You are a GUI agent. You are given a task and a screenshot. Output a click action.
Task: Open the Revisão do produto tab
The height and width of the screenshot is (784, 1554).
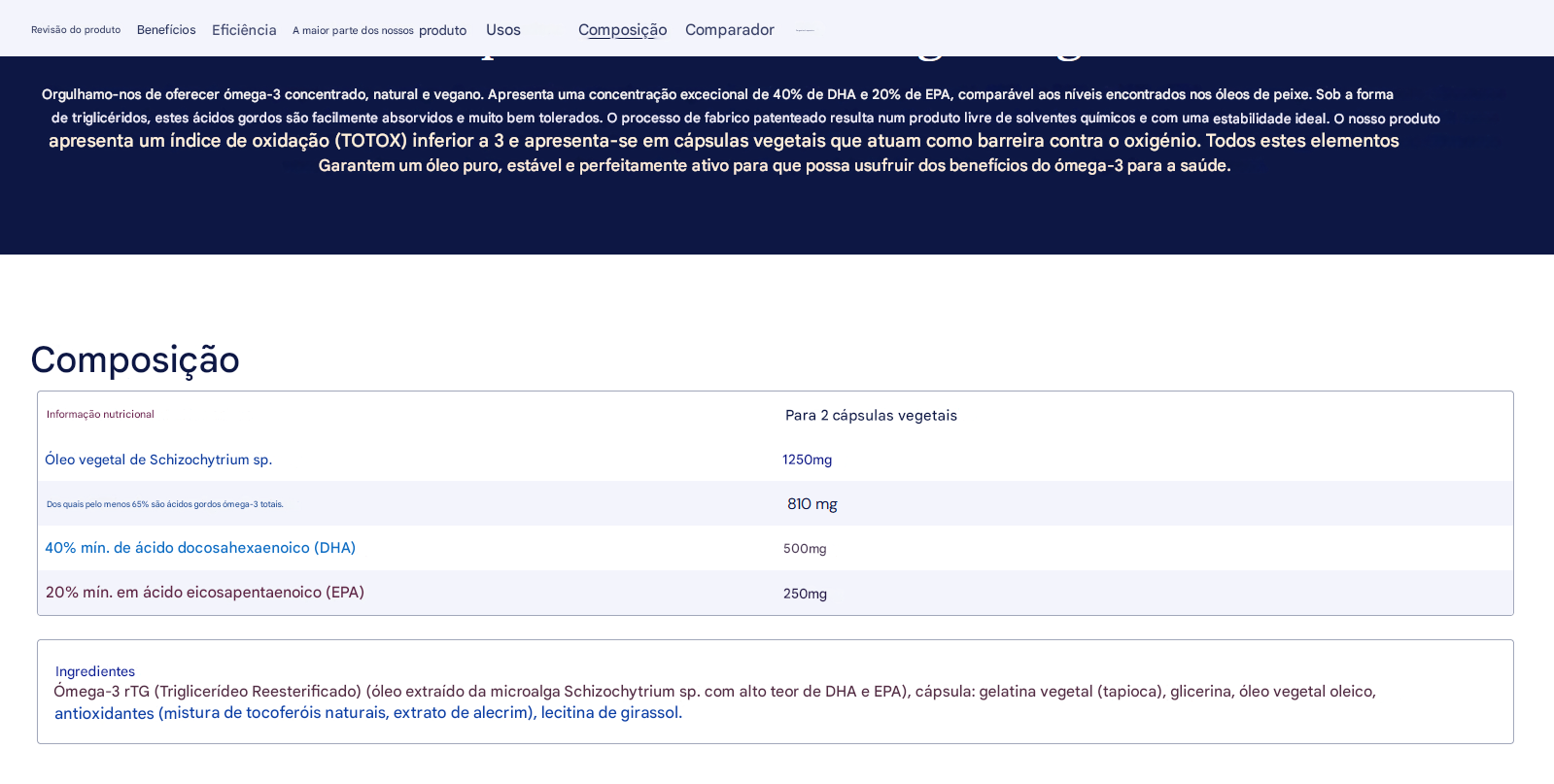(76, 30)
